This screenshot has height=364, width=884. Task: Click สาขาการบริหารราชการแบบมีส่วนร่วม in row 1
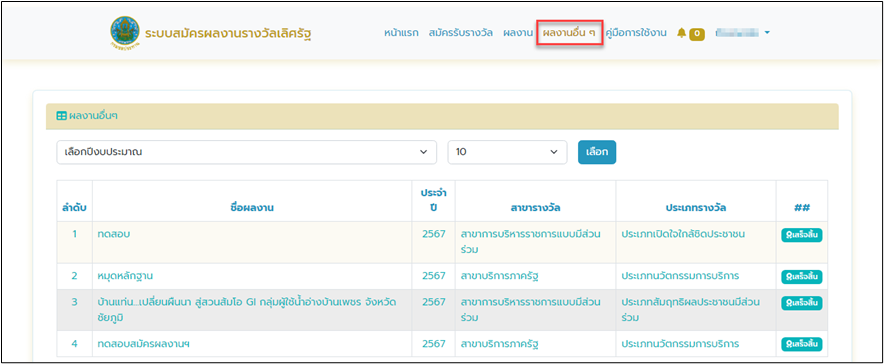[531, 241]
